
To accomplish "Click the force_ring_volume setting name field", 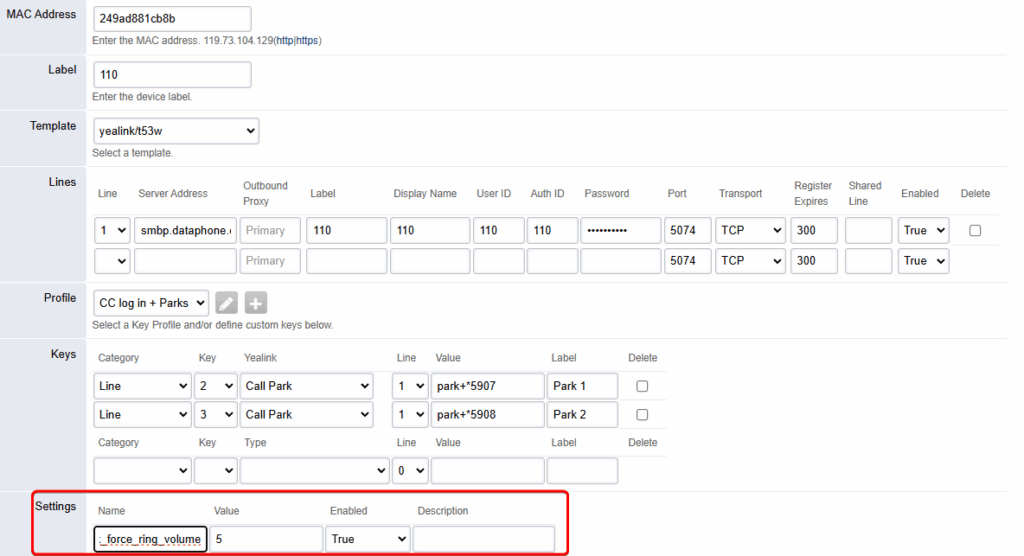I will pyautogui.click(x=150, y=539).
